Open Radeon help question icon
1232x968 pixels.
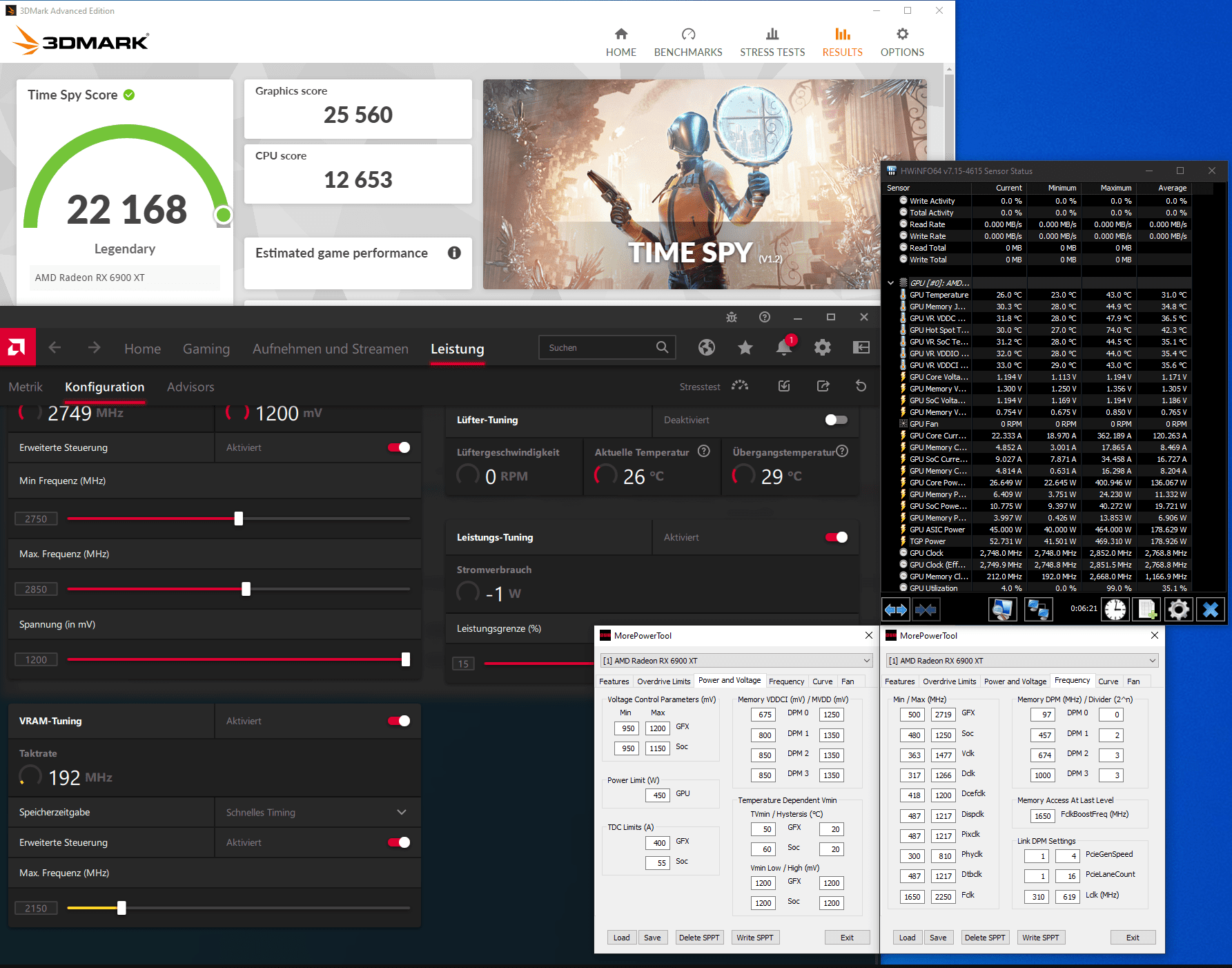click(x=764, y=317)
